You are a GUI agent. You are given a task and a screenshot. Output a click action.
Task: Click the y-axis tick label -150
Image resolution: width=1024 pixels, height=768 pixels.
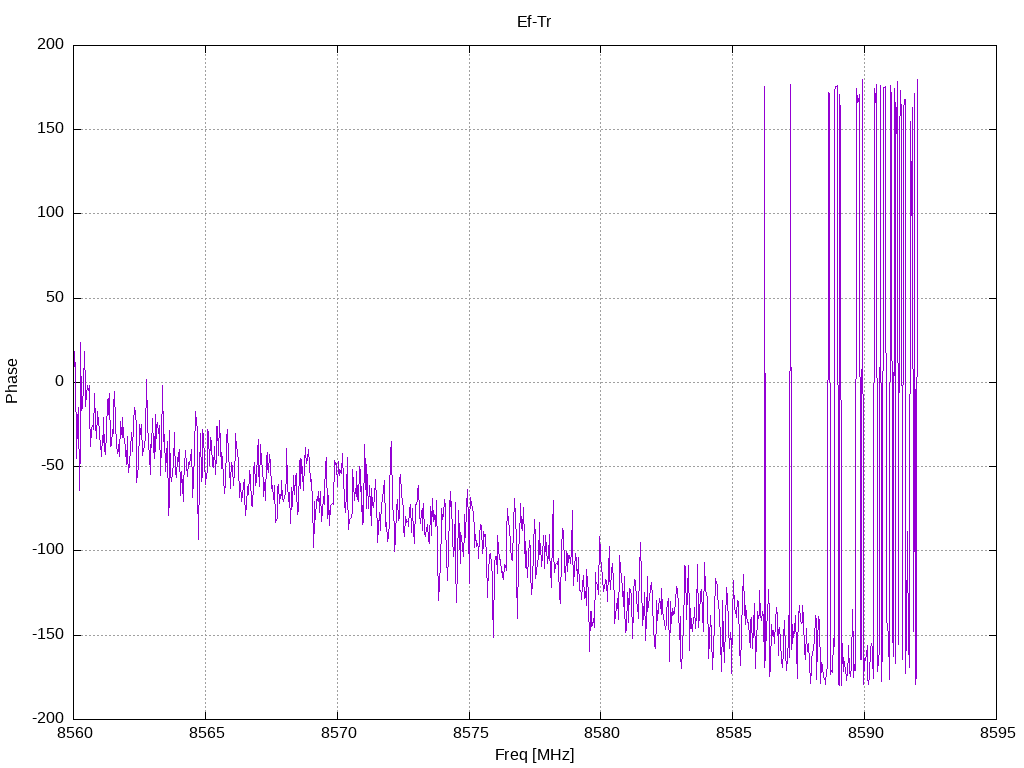48,634
